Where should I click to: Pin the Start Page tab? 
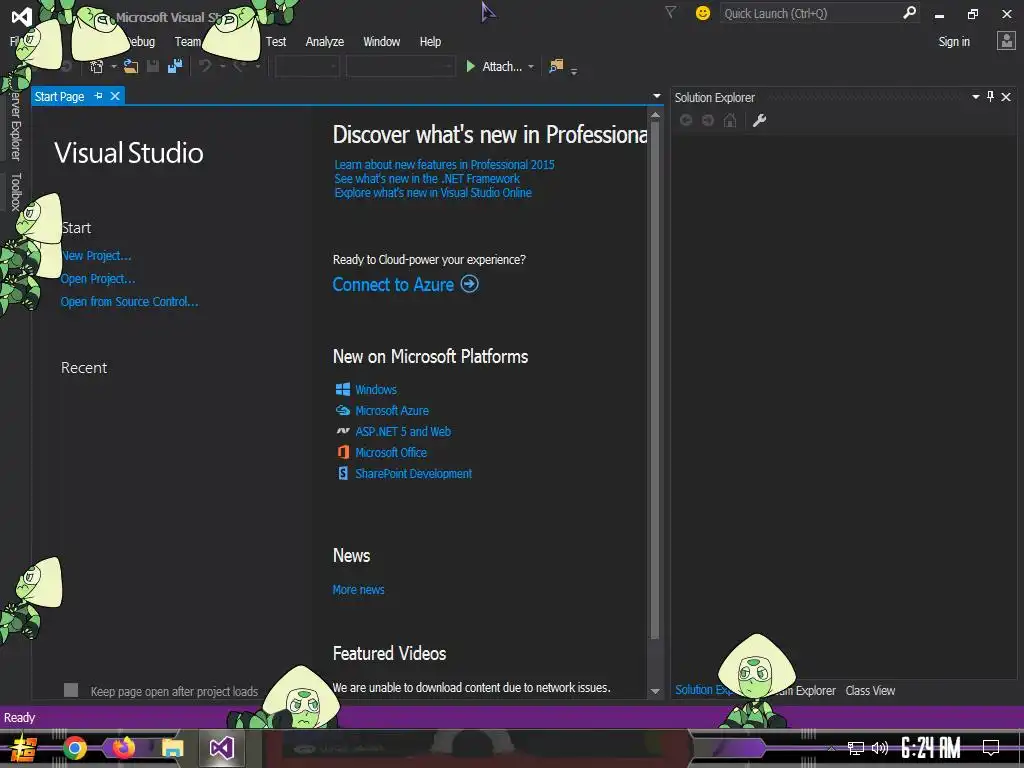click(99, 96)
